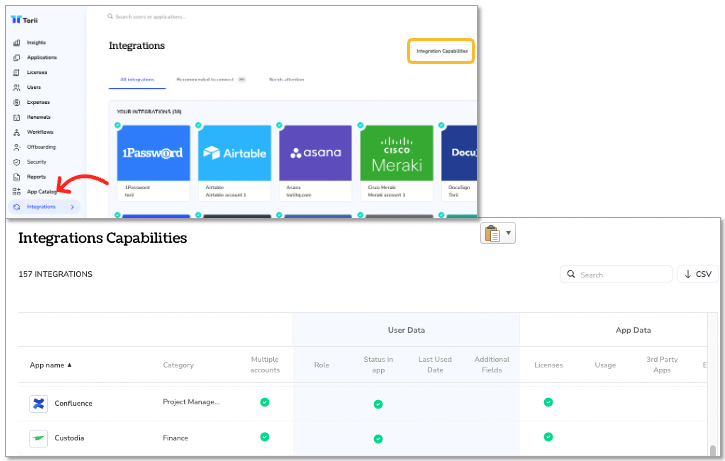725x461 pixels.
Task: Select Security in the sidebar menu
Action: [37, 162]
